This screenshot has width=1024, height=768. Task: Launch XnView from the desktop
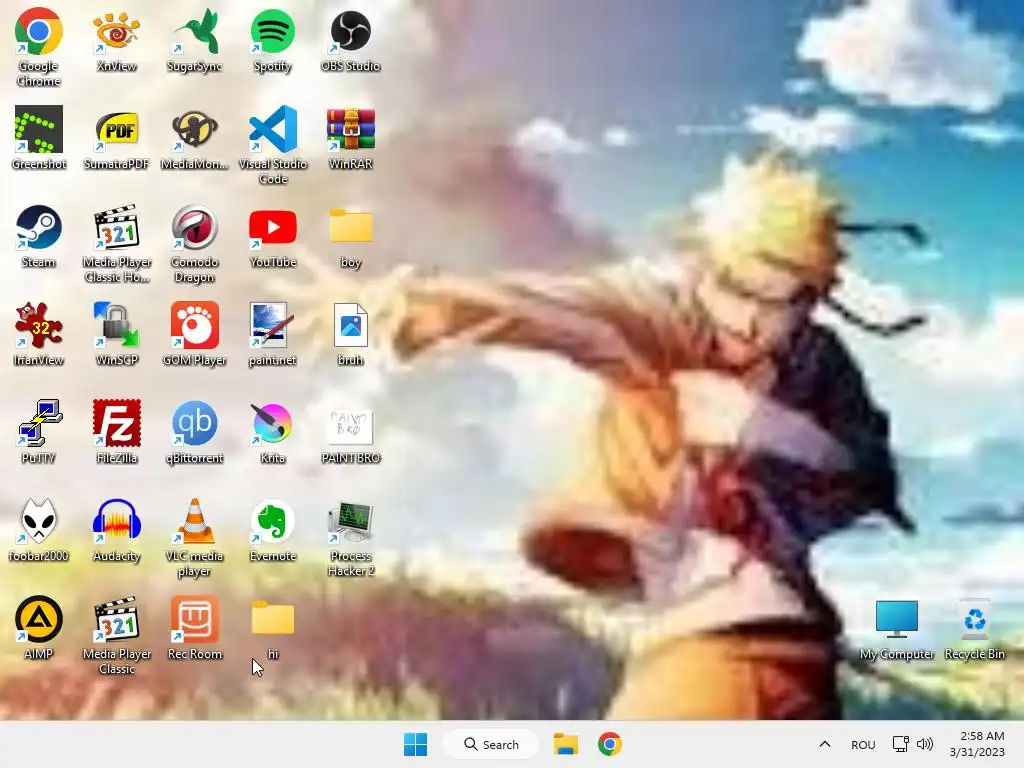116,31
